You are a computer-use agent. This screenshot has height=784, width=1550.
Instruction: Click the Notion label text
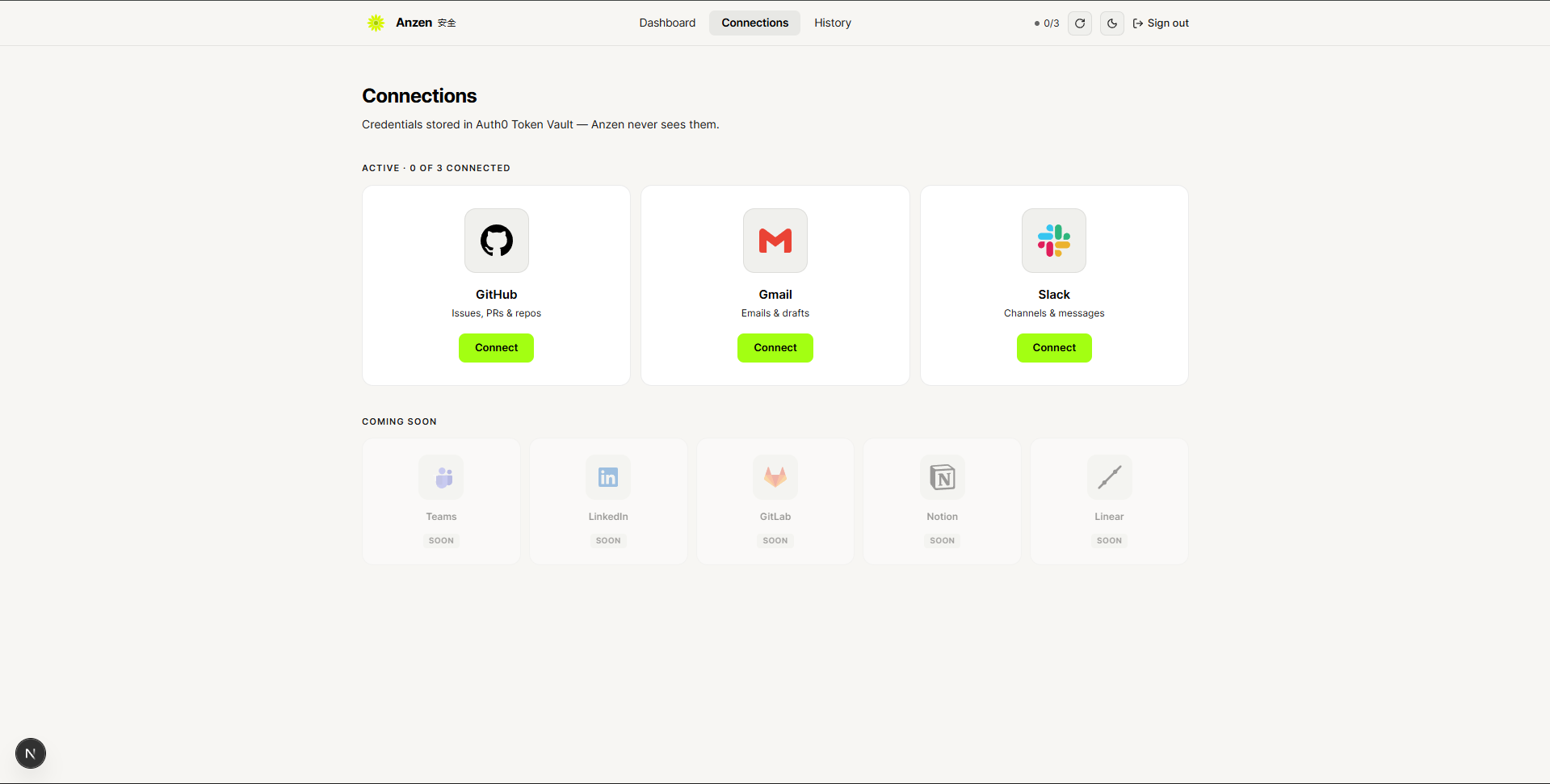click(943, 517)
